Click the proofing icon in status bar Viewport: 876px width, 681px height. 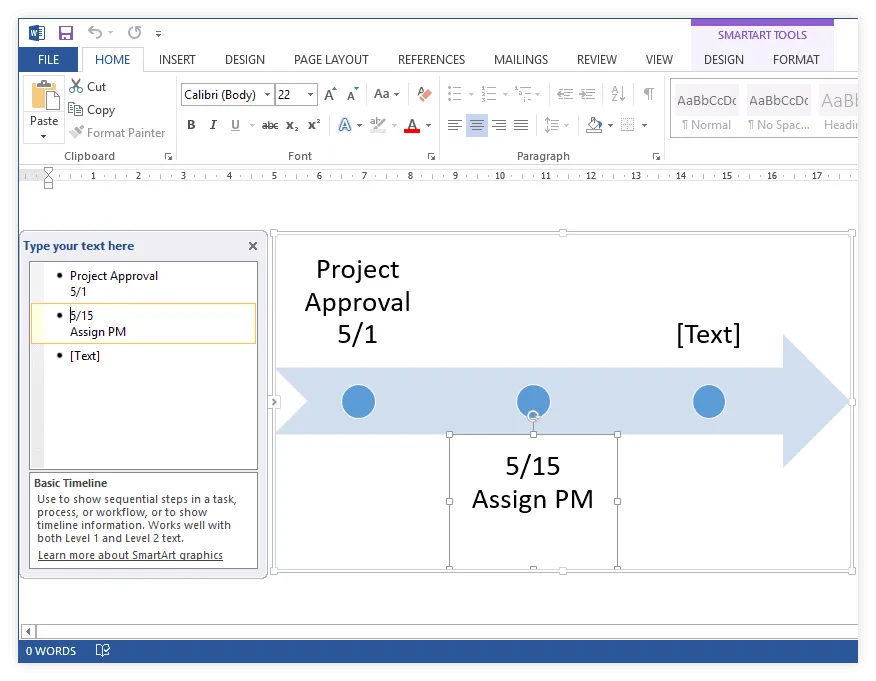tap(102, 651)
